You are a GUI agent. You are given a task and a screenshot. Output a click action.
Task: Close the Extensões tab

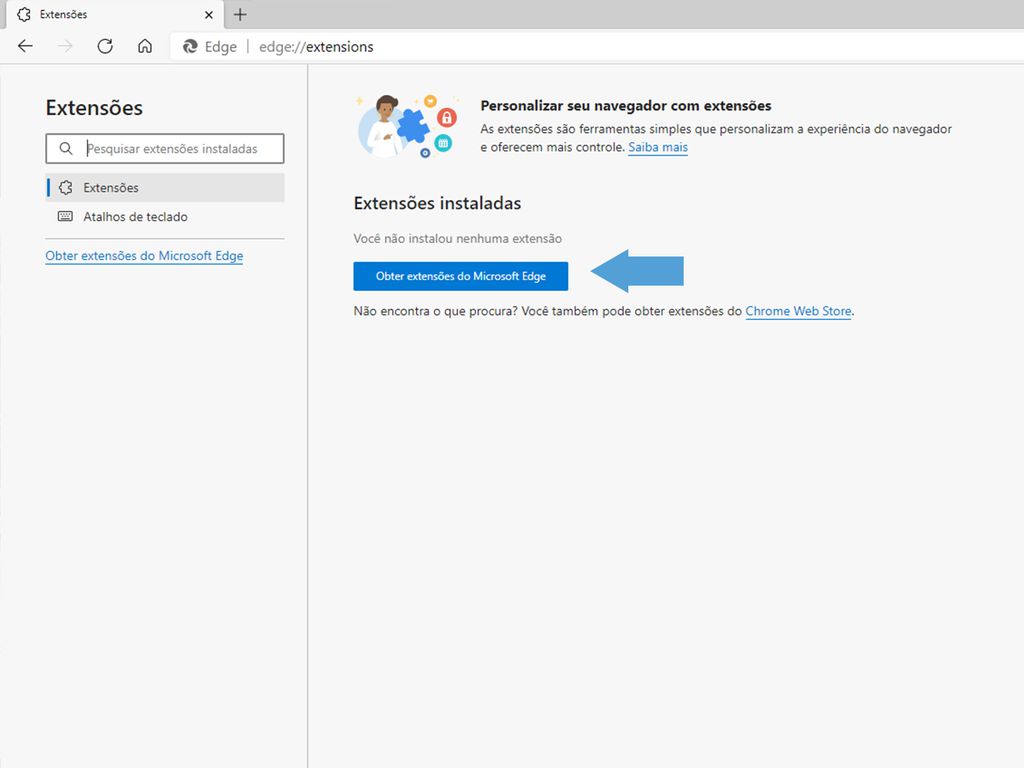[209, 14]
